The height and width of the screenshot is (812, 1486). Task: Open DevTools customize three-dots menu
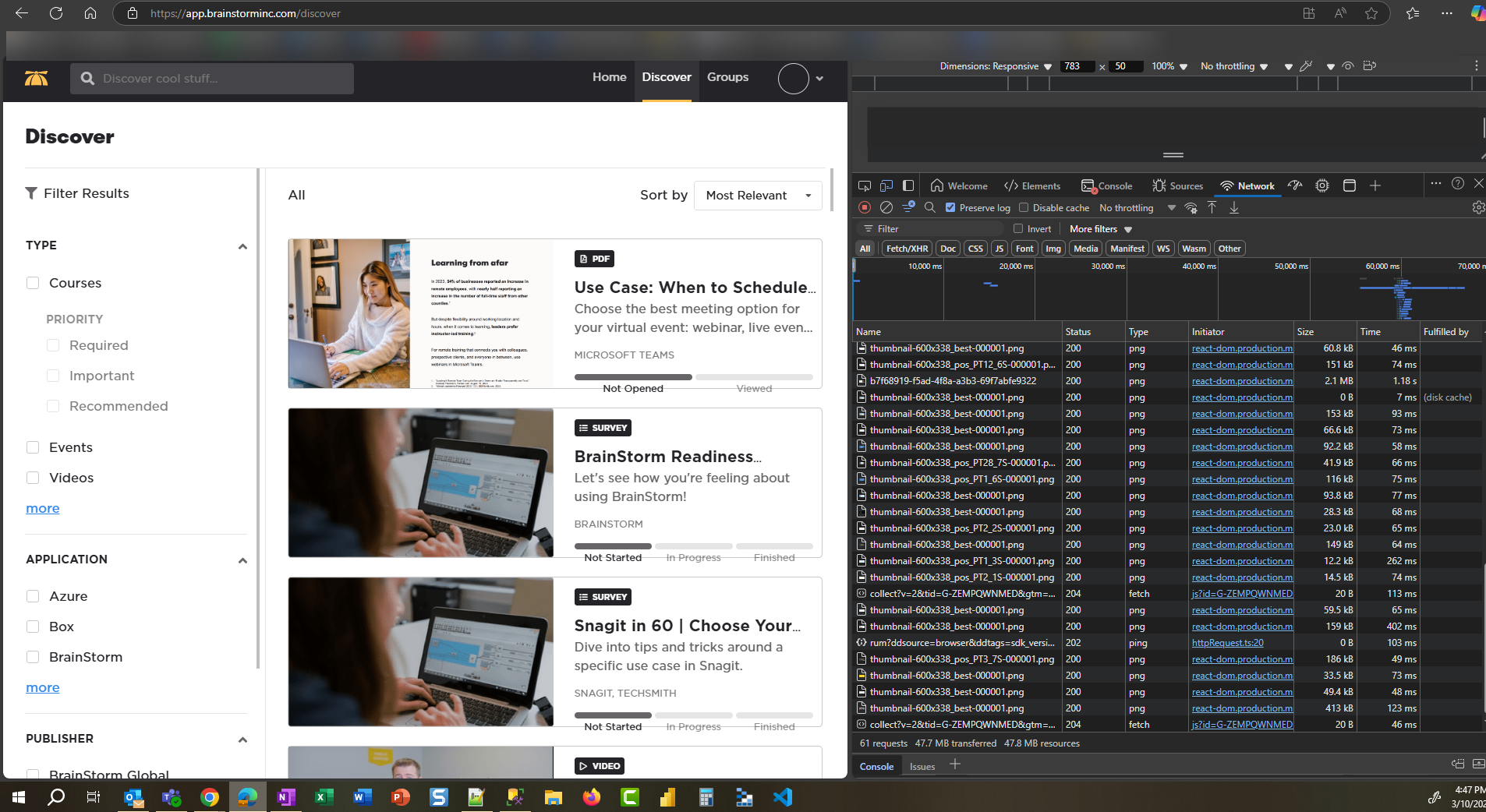(1436, 183)
